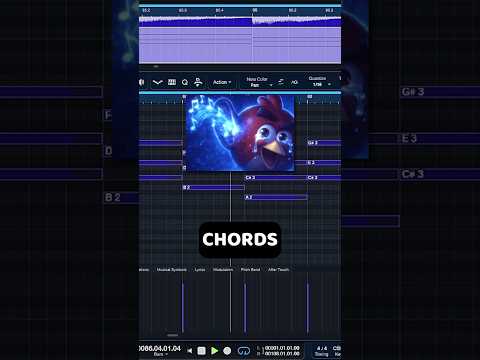Switch to the Musical Symbols lane tab
The height and width of the screenshot is (360, 480).
click(172, 269)
